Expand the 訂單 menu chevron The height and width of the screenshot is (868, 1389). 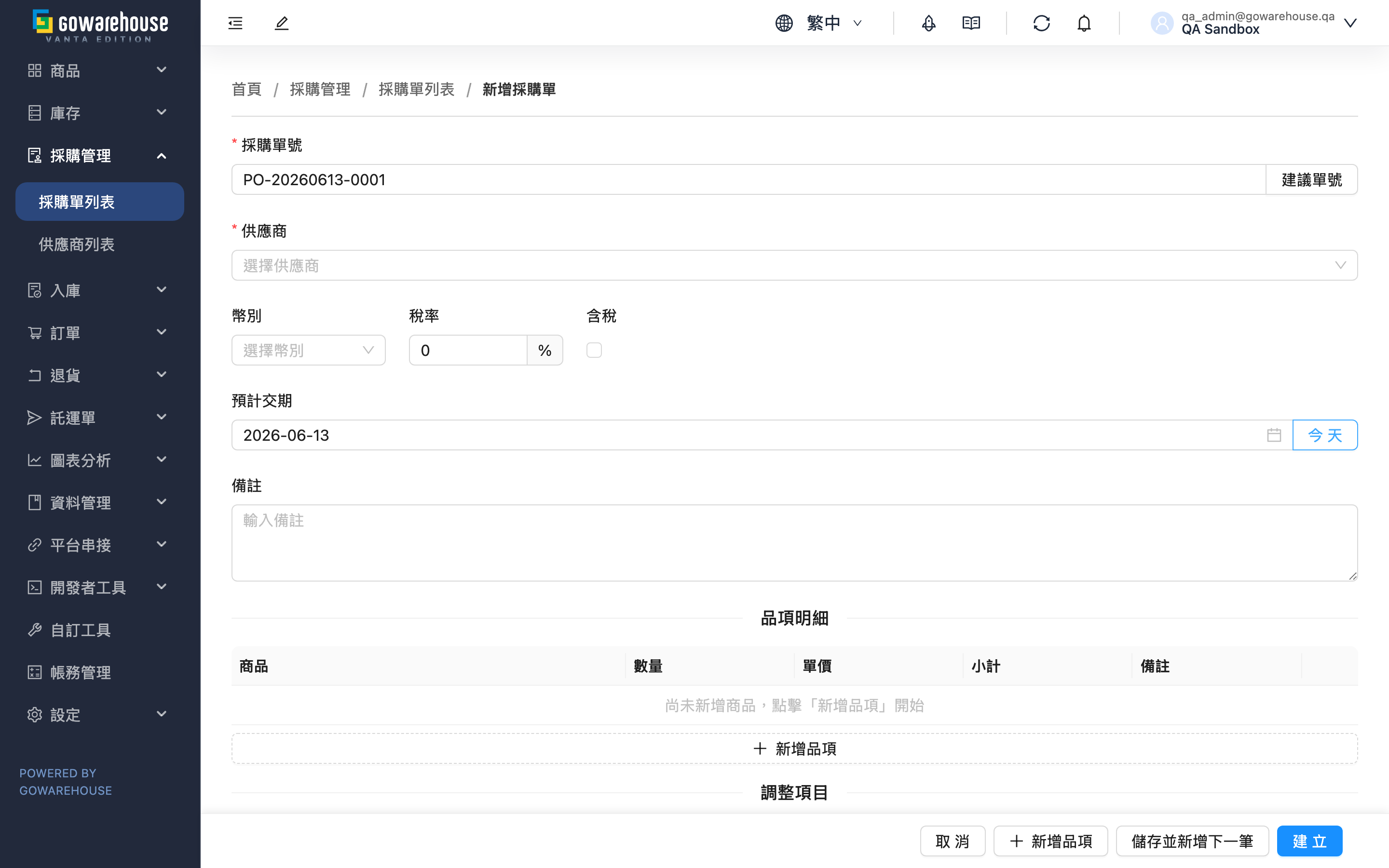coord(162,332)
